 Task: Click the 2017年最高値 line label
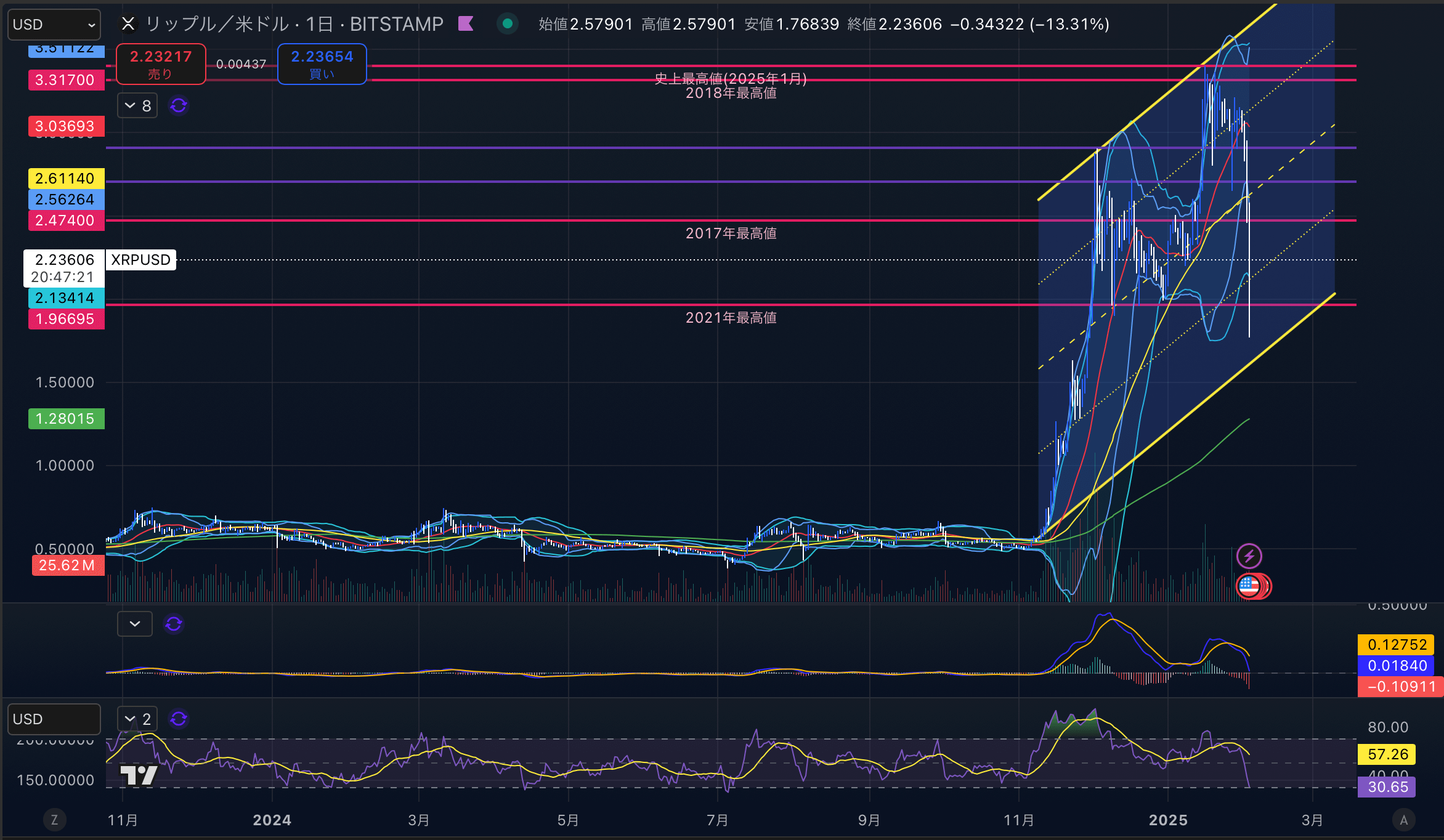tap(731, 233)
